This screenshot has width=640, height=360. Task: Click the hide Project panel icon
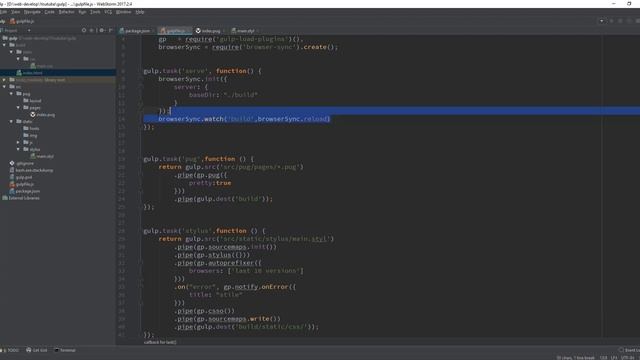point(111,30)
